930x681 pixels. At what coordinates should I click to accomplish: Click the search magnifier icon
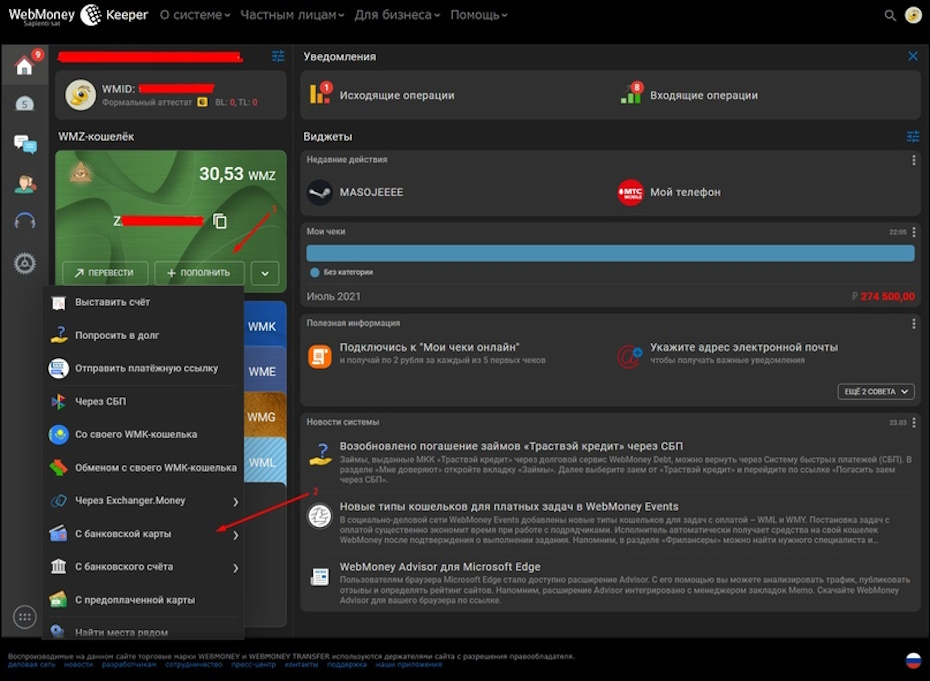(x=890, y=15)
